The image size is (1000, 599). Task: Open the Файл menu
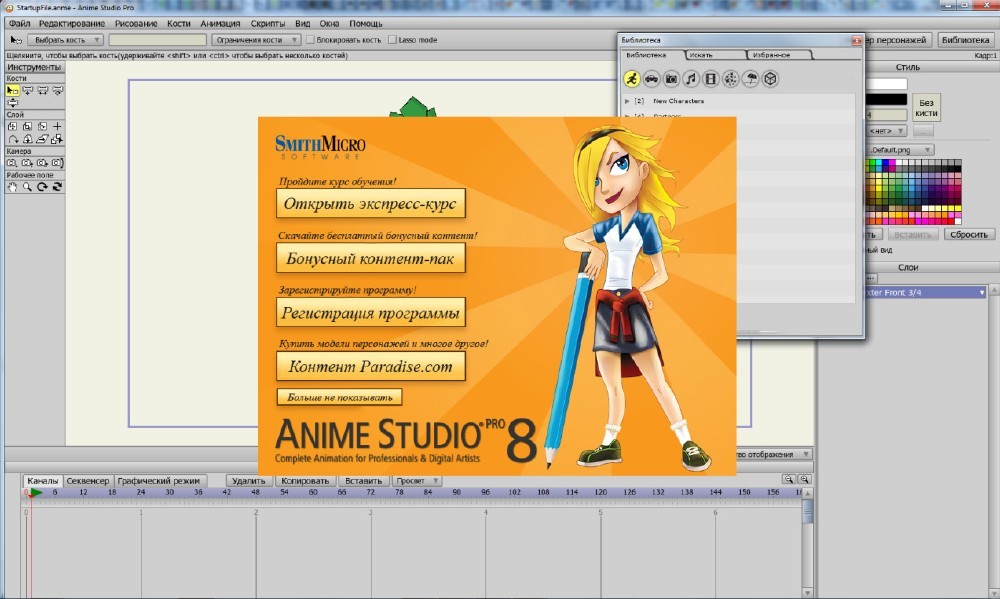pos(20,24)
